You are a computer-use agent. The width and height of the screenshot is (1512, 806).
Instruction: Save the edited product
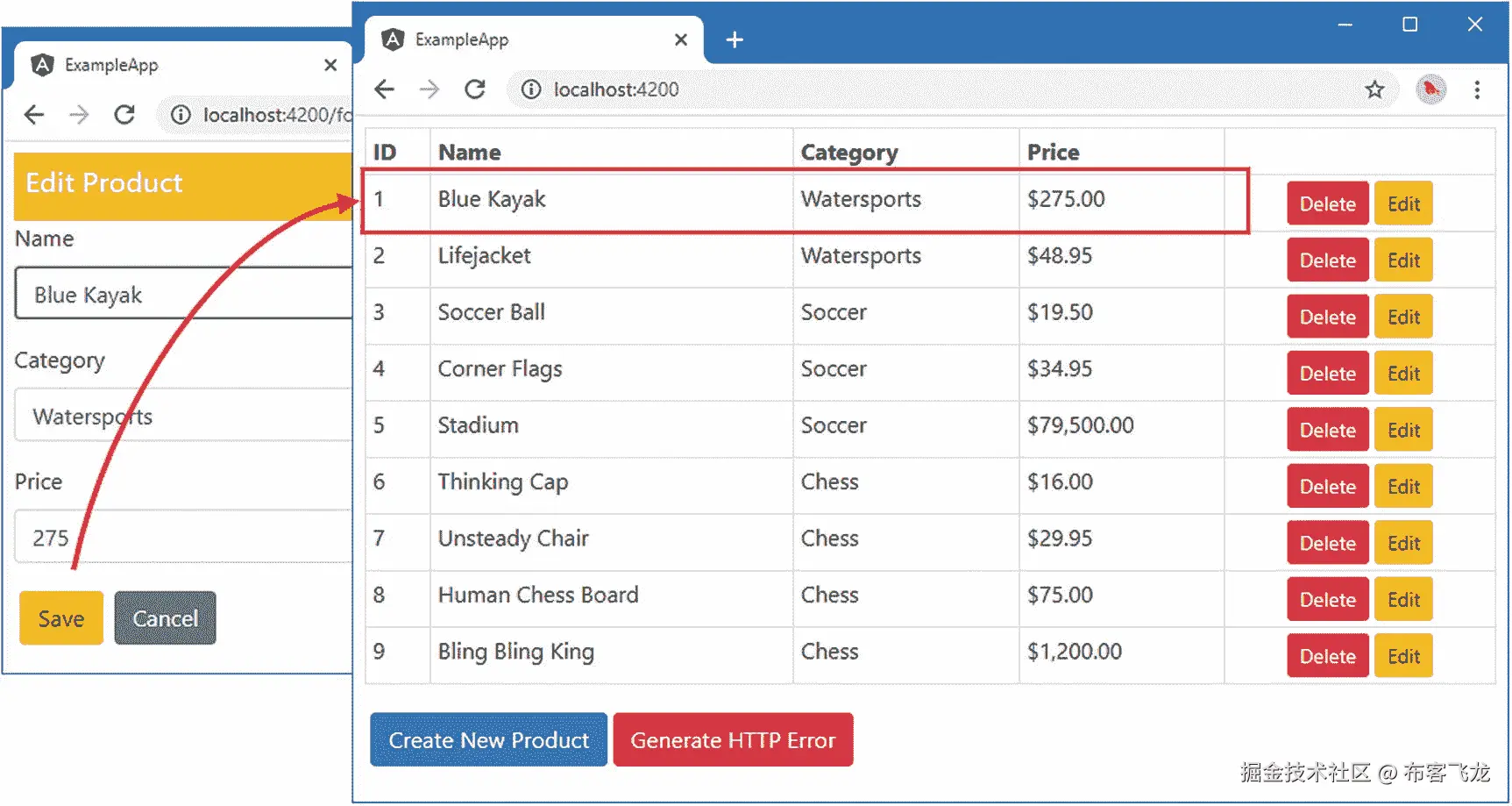tap(61, 618)
